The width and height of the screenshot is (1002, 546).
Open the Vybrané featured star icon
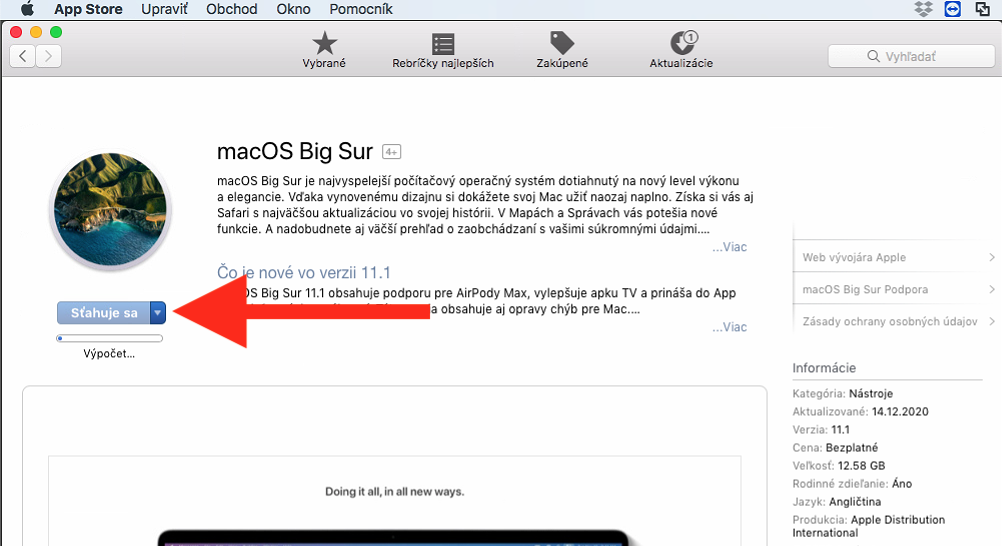point(324,44)
